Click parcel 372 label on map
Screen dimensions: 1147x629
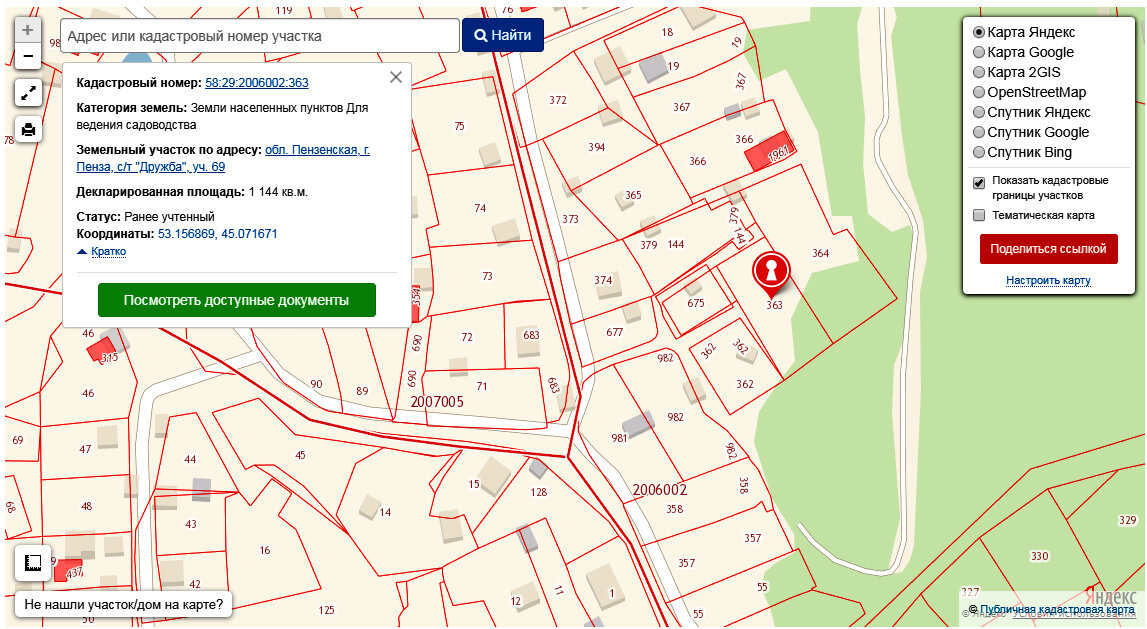pos(558,100)
